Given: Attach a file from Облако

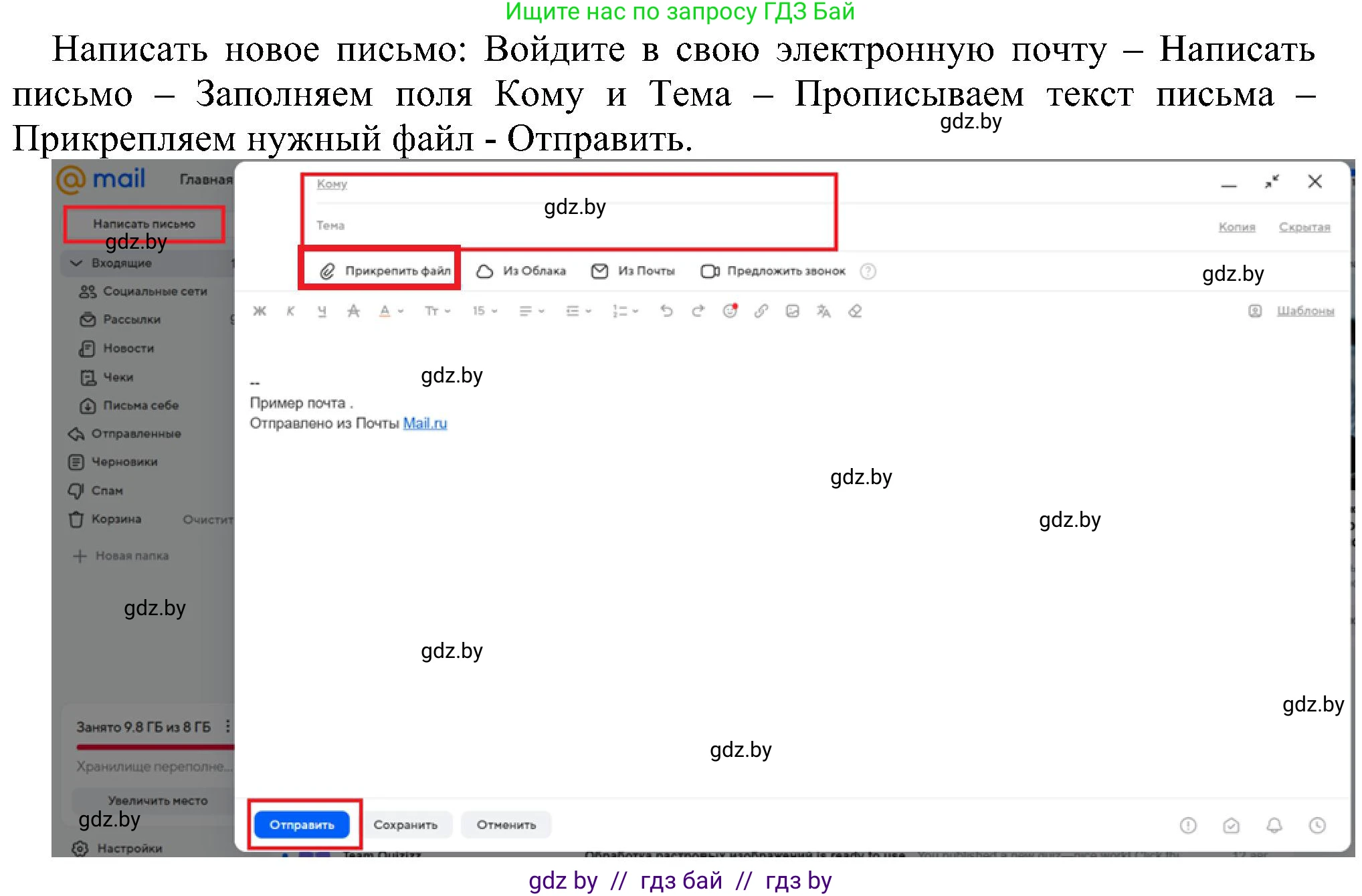Looking at the screenshot, I should tap(522, 271).
